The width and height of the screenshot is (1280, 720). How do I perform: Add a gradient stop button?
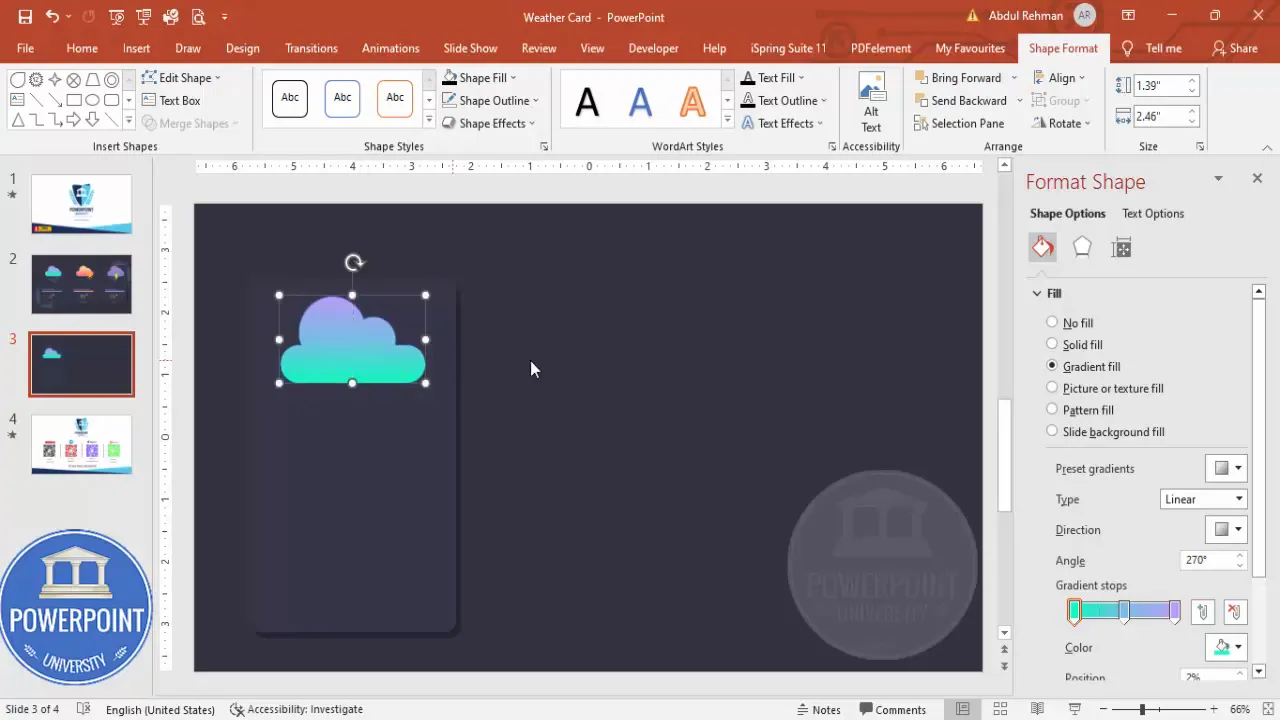pos(1203,612)
